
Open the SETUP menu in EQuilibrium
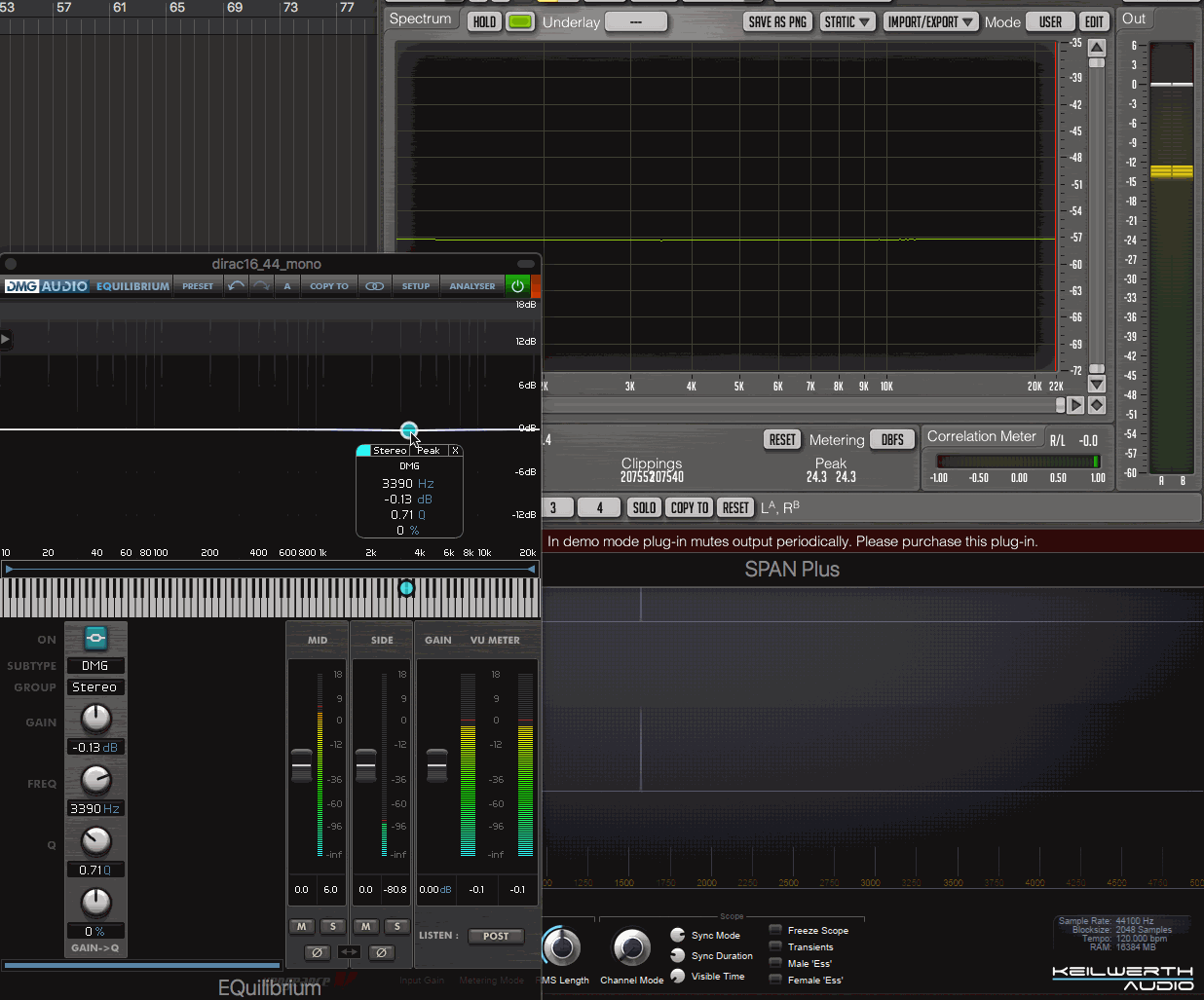click(416, 286)
